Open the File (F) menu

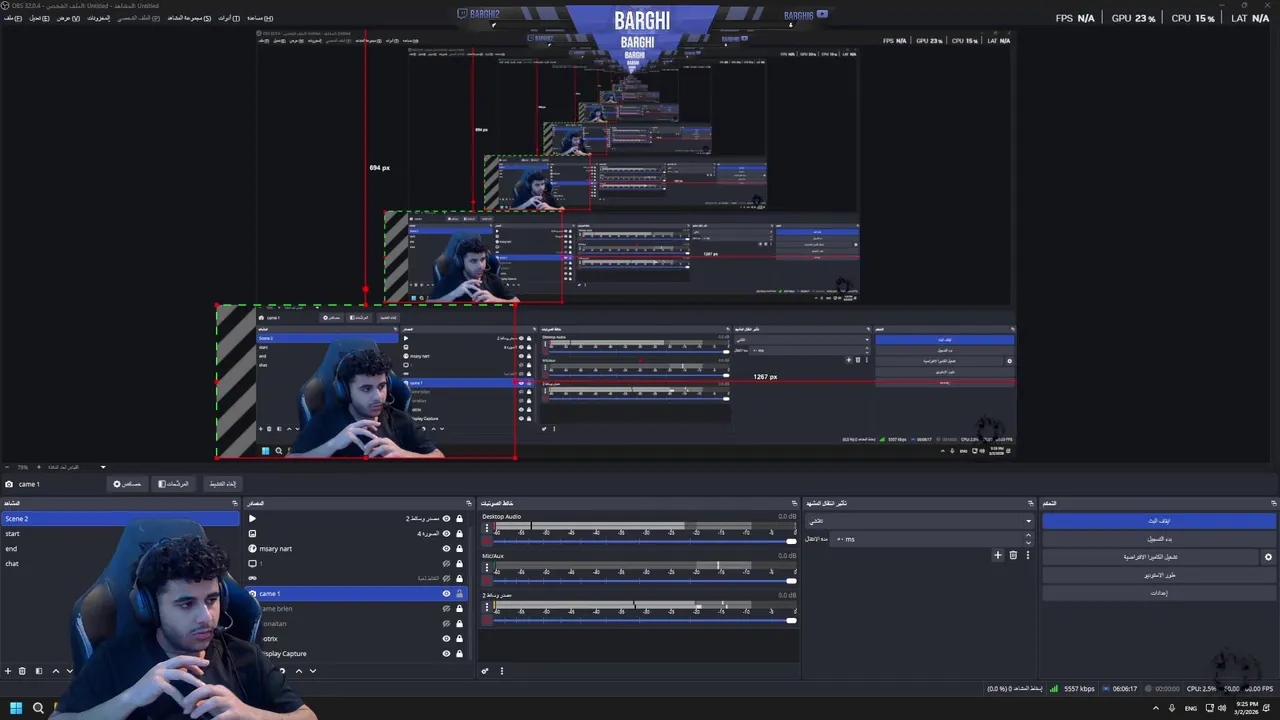tap(12, 18)
